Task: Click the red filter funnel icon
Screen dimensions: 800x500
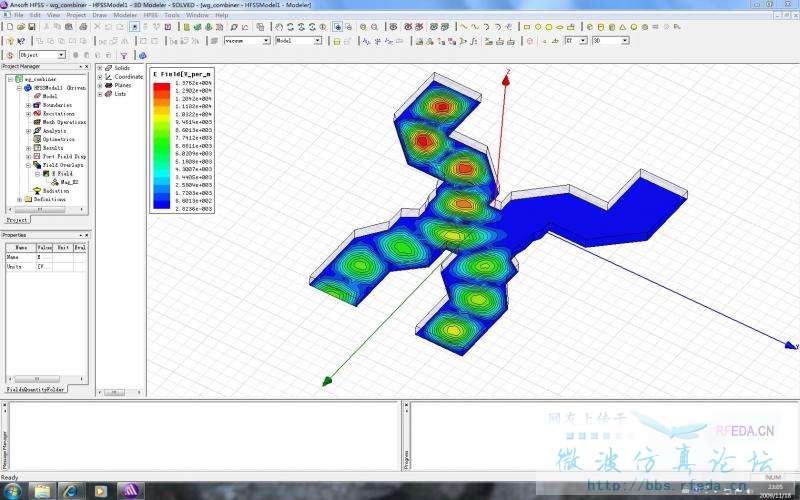Action: (123, 55)
